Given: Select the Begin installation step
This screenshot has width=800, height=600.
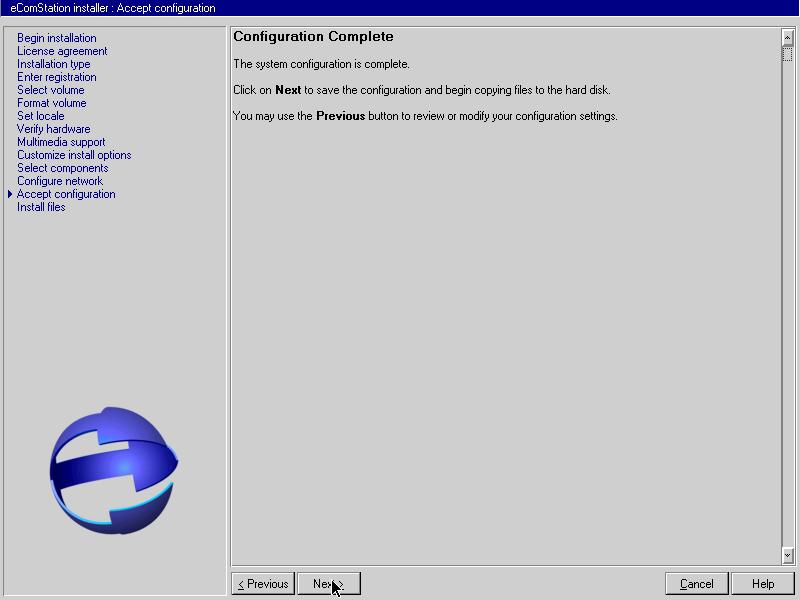Looking at the screenshot, I should (x=57, y=38).
